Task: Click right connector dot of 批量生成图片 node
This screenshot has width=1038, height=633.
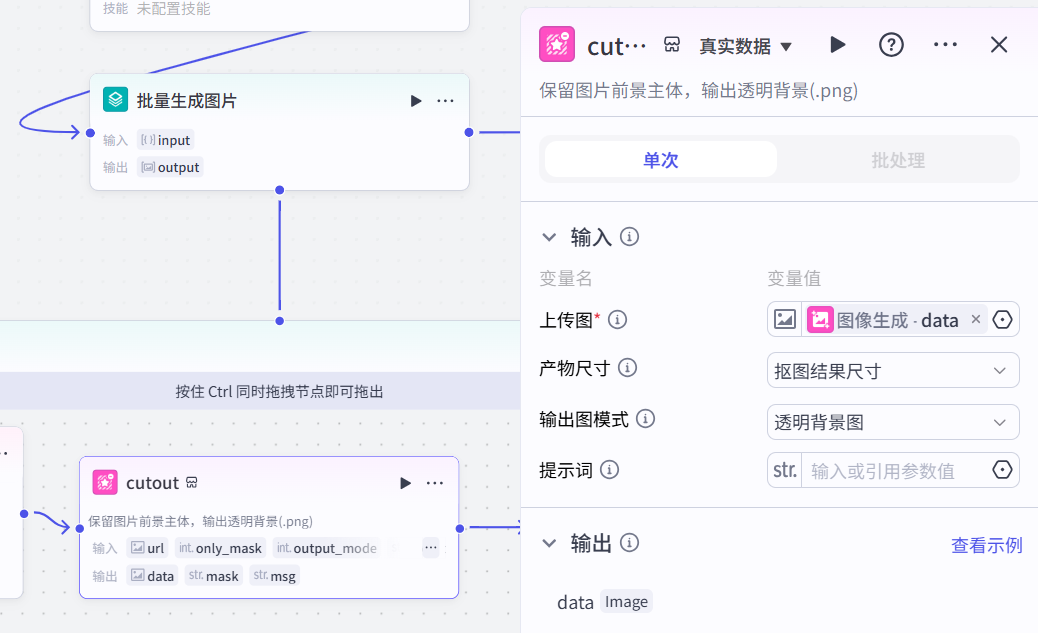Action: pos(469,132)
